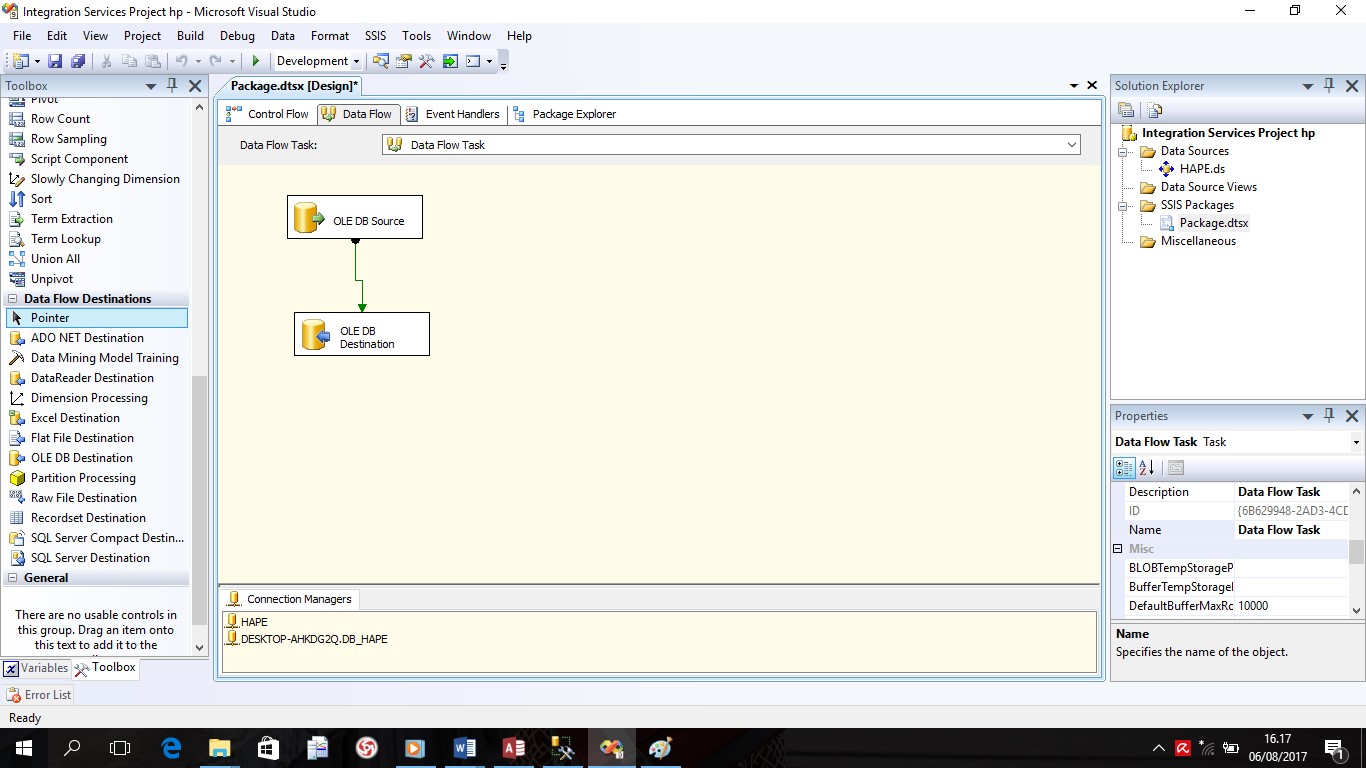Pin the Toolbox panel with auto-hide pin

tap(172, 86)
